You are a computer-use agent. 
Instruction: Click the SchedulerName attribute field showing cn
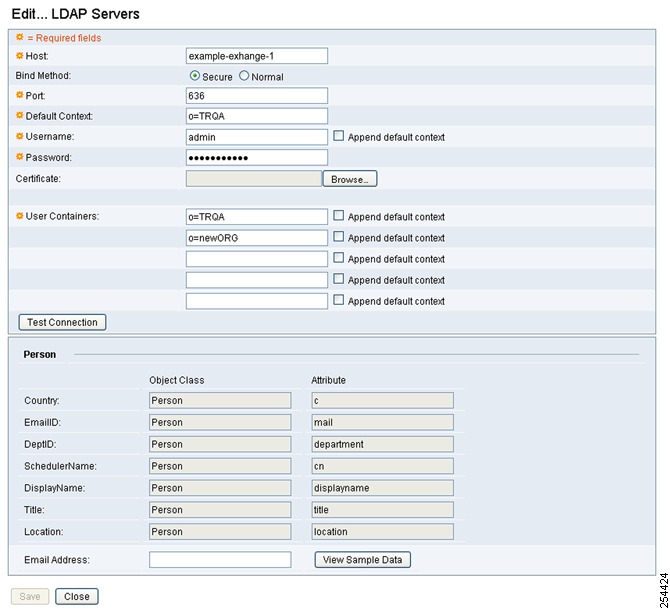[x=382, y=466]
